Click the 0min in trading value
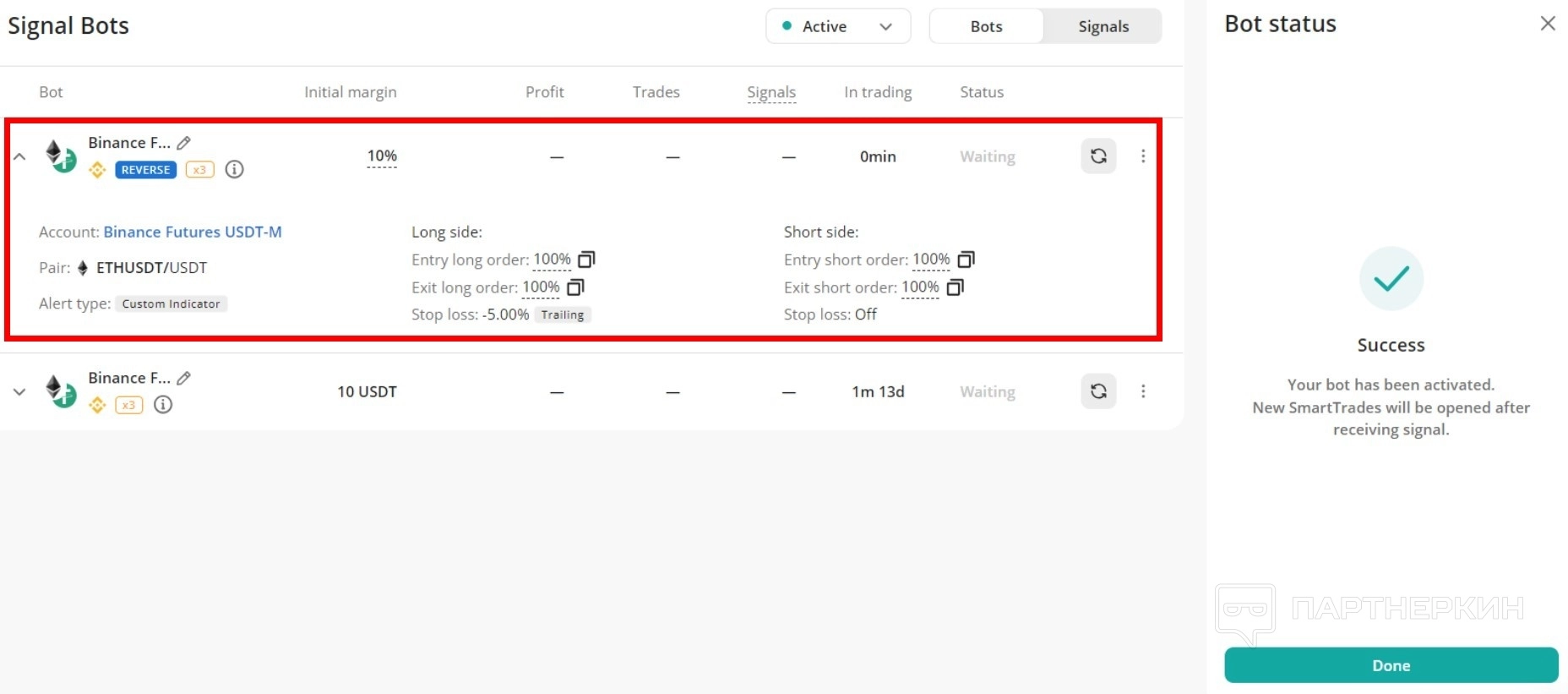Screen dimensions: 1568x694 [878, 156]
